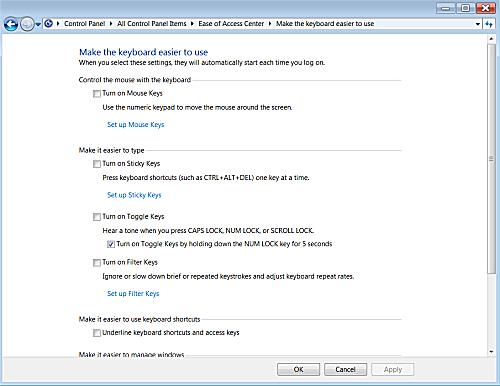This screenshot has height=386, width=500.
Task: Click the Forward navigation arrow button
Action: [27, 24]
